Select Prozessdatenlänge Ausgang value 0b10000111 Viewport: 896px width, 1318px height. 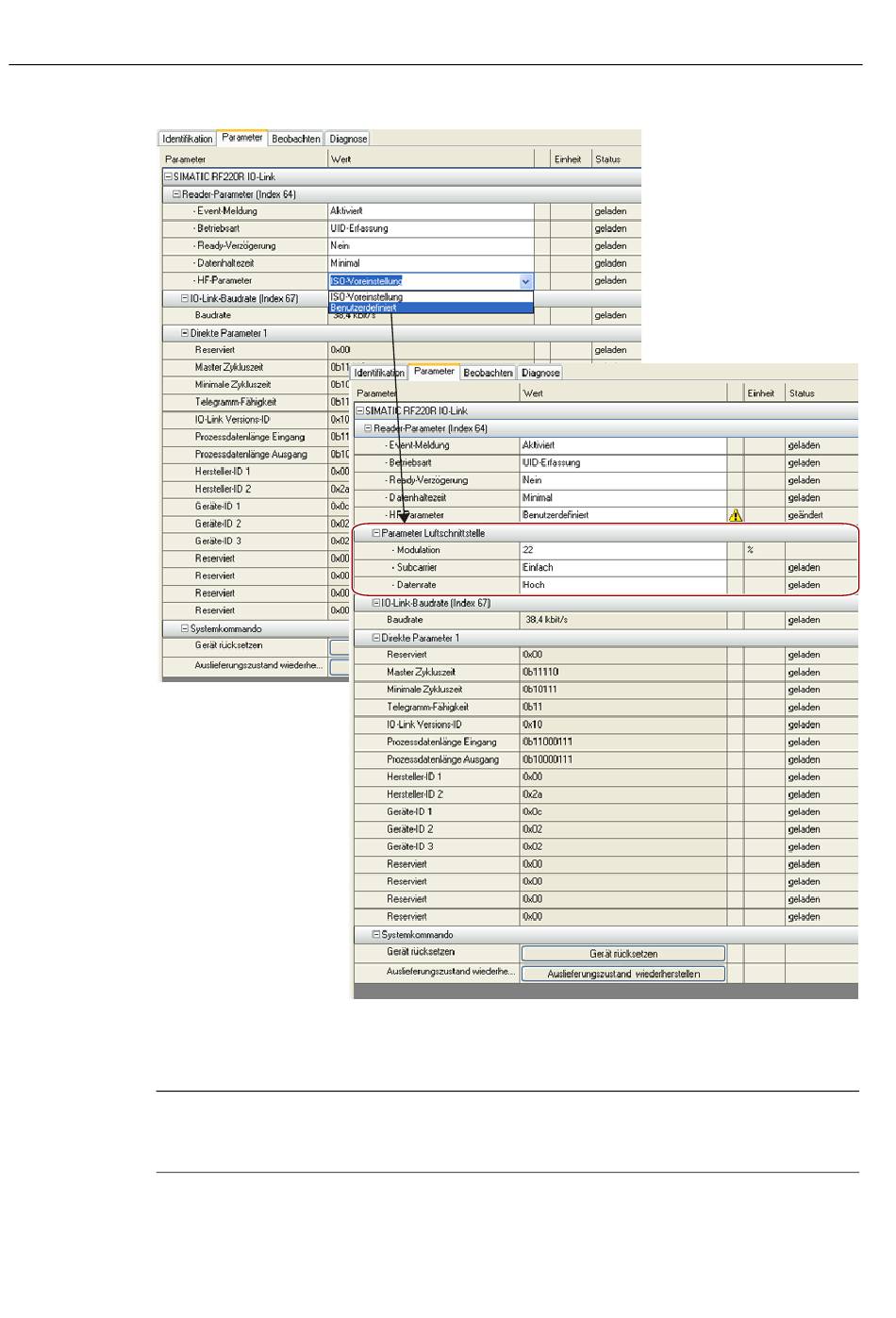coord(623,759)
